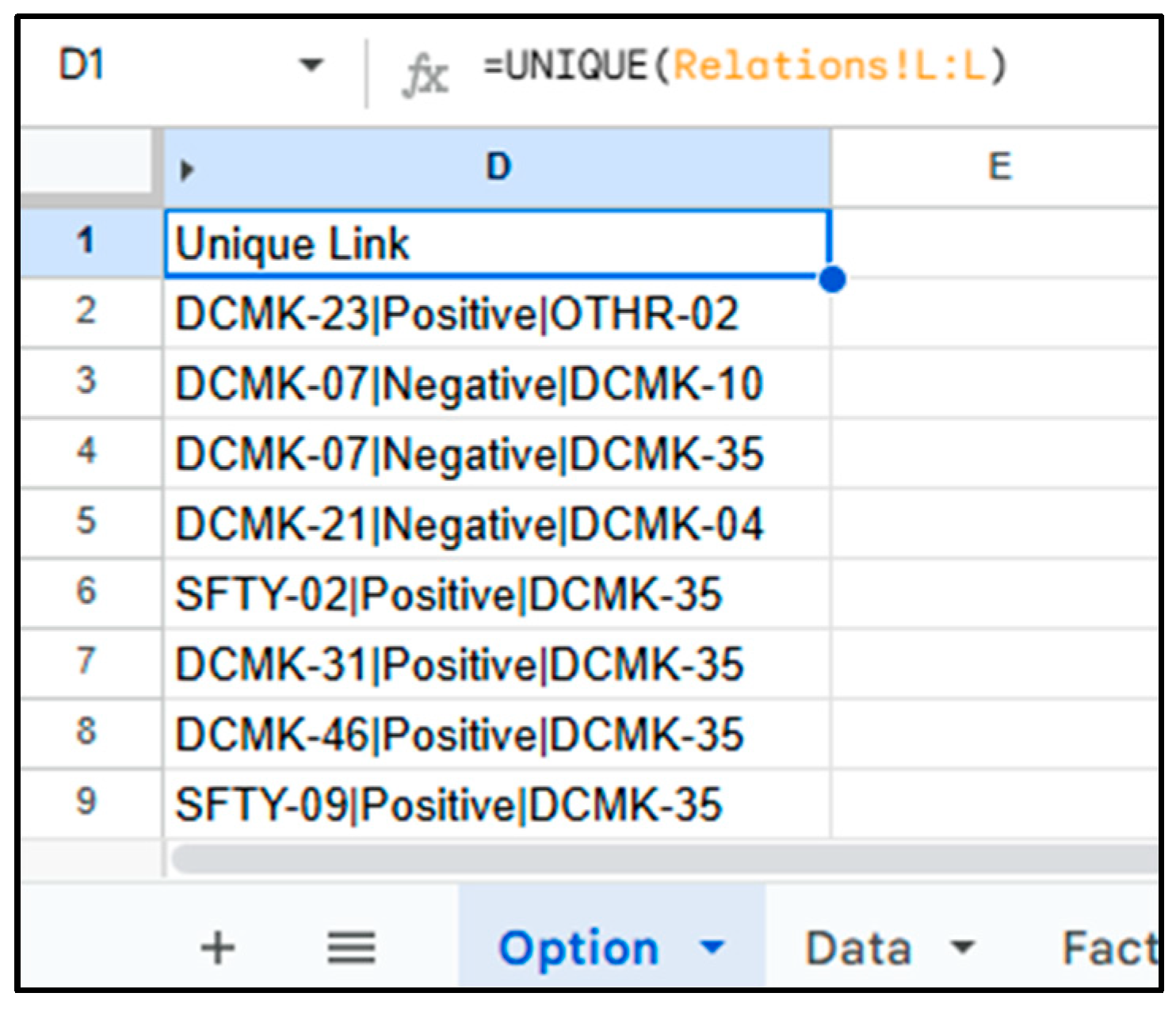Image resolution: width=1176 pixels, height=1012 pixels.
Task: Open the all sheets list icon
Action: click(351, 948)
